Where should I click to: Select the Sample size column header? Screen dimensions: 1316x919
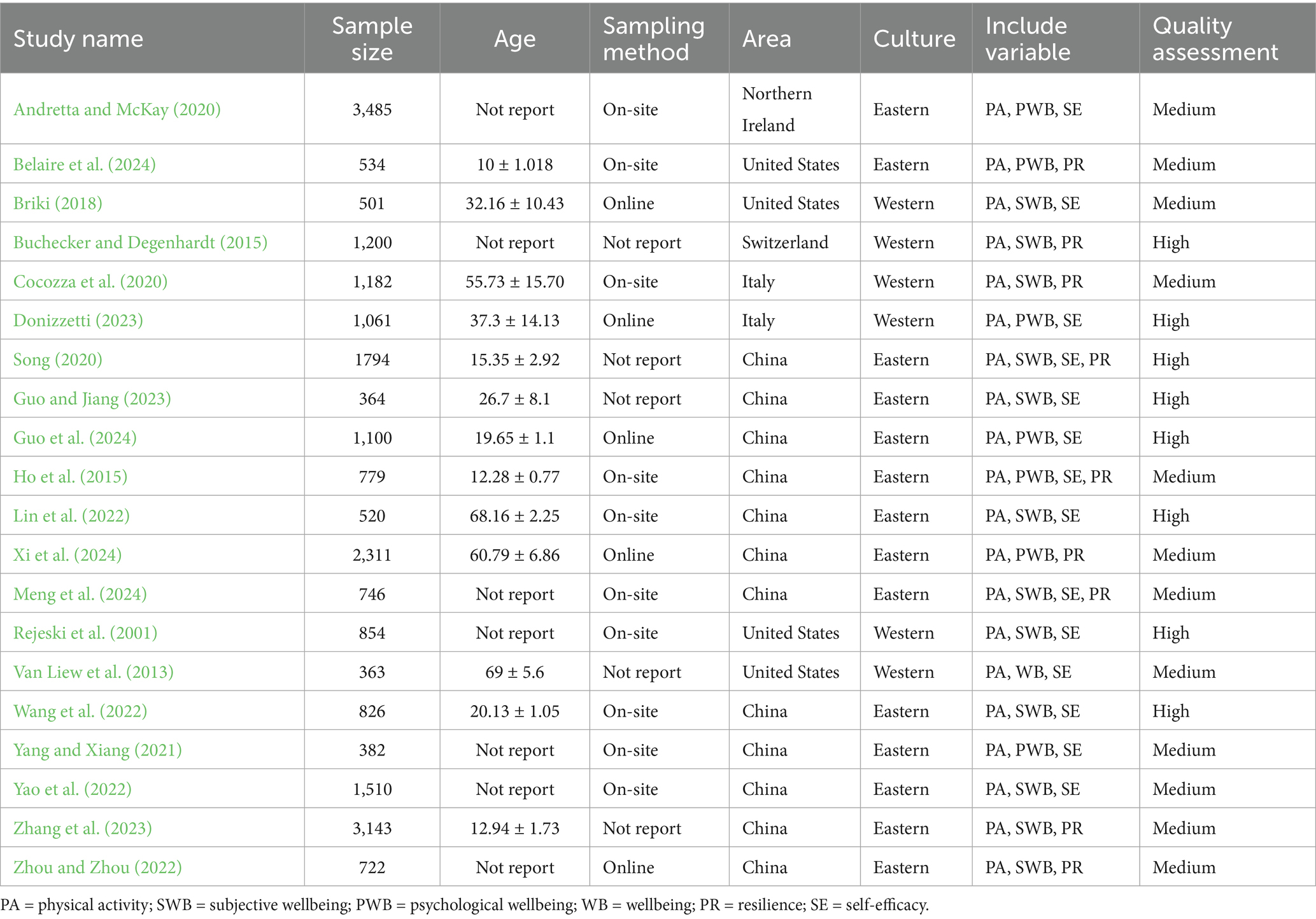coord(372,38)
